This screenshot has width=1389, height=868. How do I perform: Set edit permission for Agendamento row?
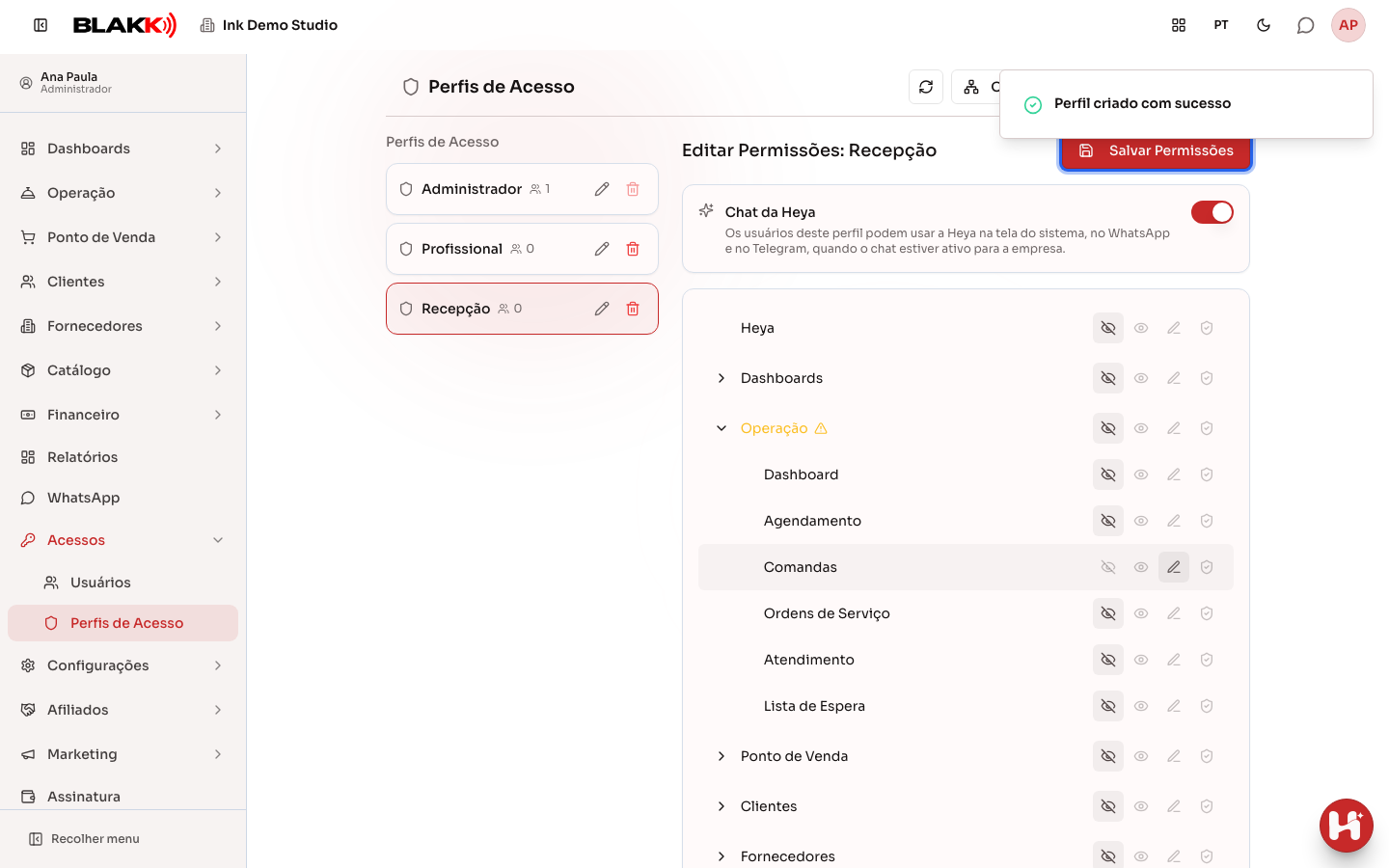[1174, 521]
